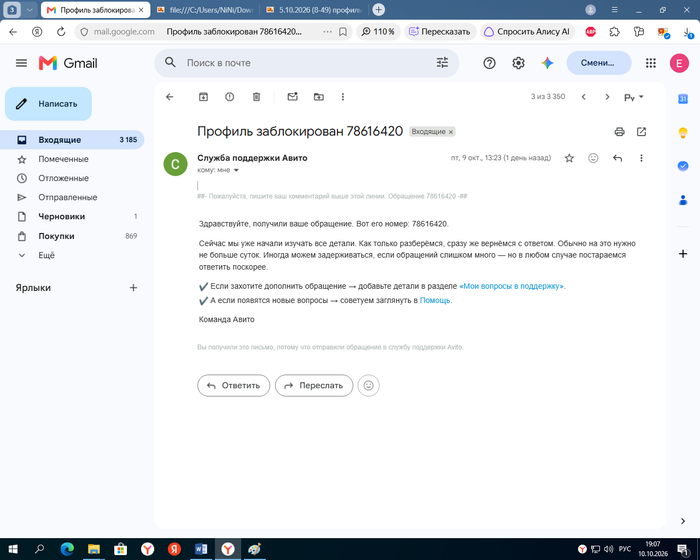
Task: Open message more options three dots
Action: pyautogui.click(x=642, y=158)
